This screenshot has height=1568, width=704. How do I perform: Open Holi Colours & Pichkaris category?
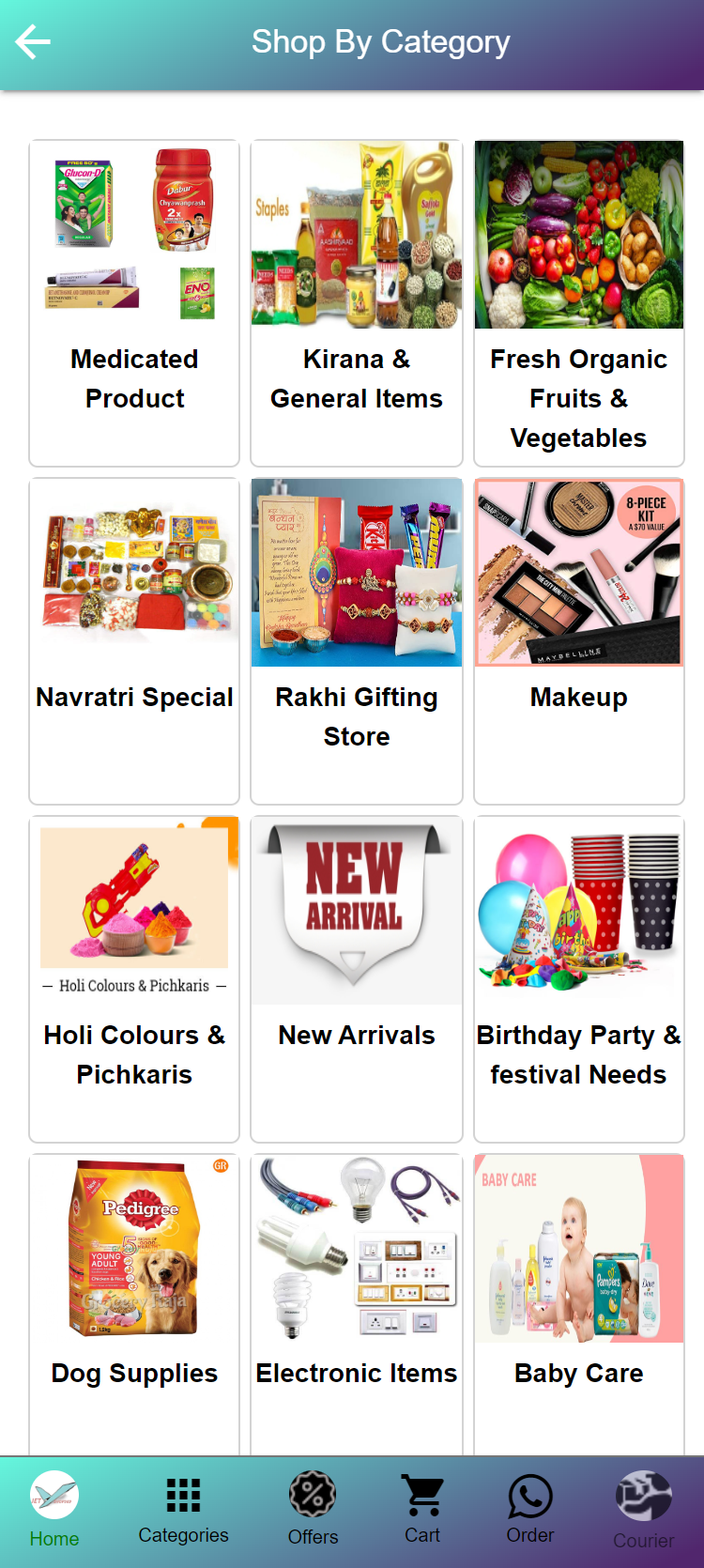coord(134,979)
